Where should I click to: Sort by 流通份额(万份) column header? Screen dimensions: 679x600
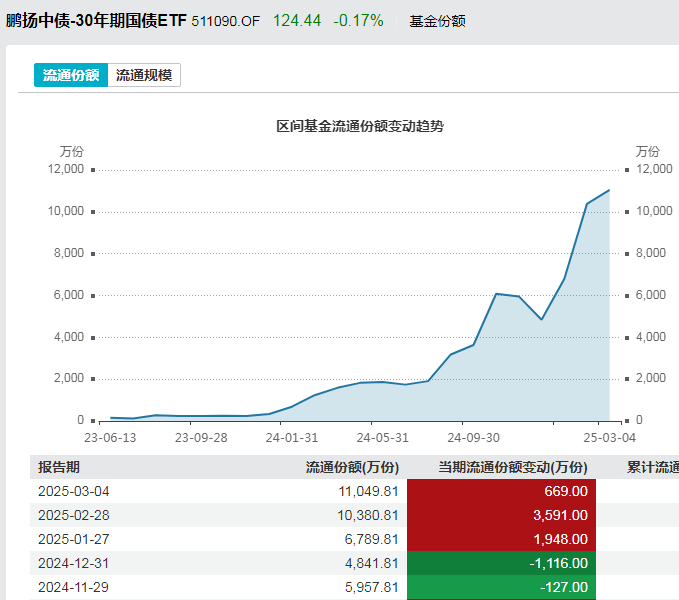(x=352, y=467)
